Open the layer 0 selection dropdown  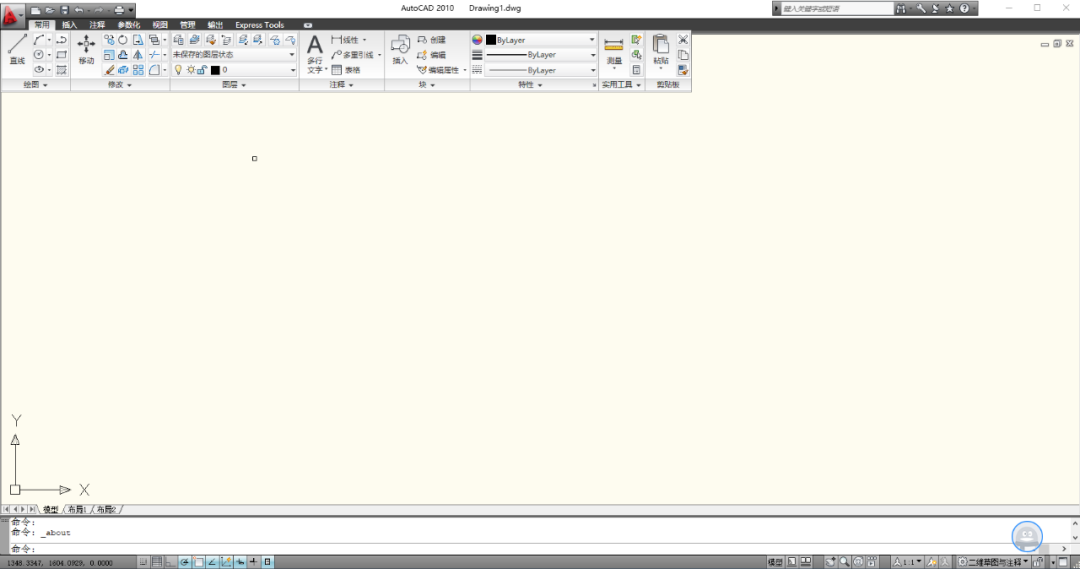tap(234, 70)
